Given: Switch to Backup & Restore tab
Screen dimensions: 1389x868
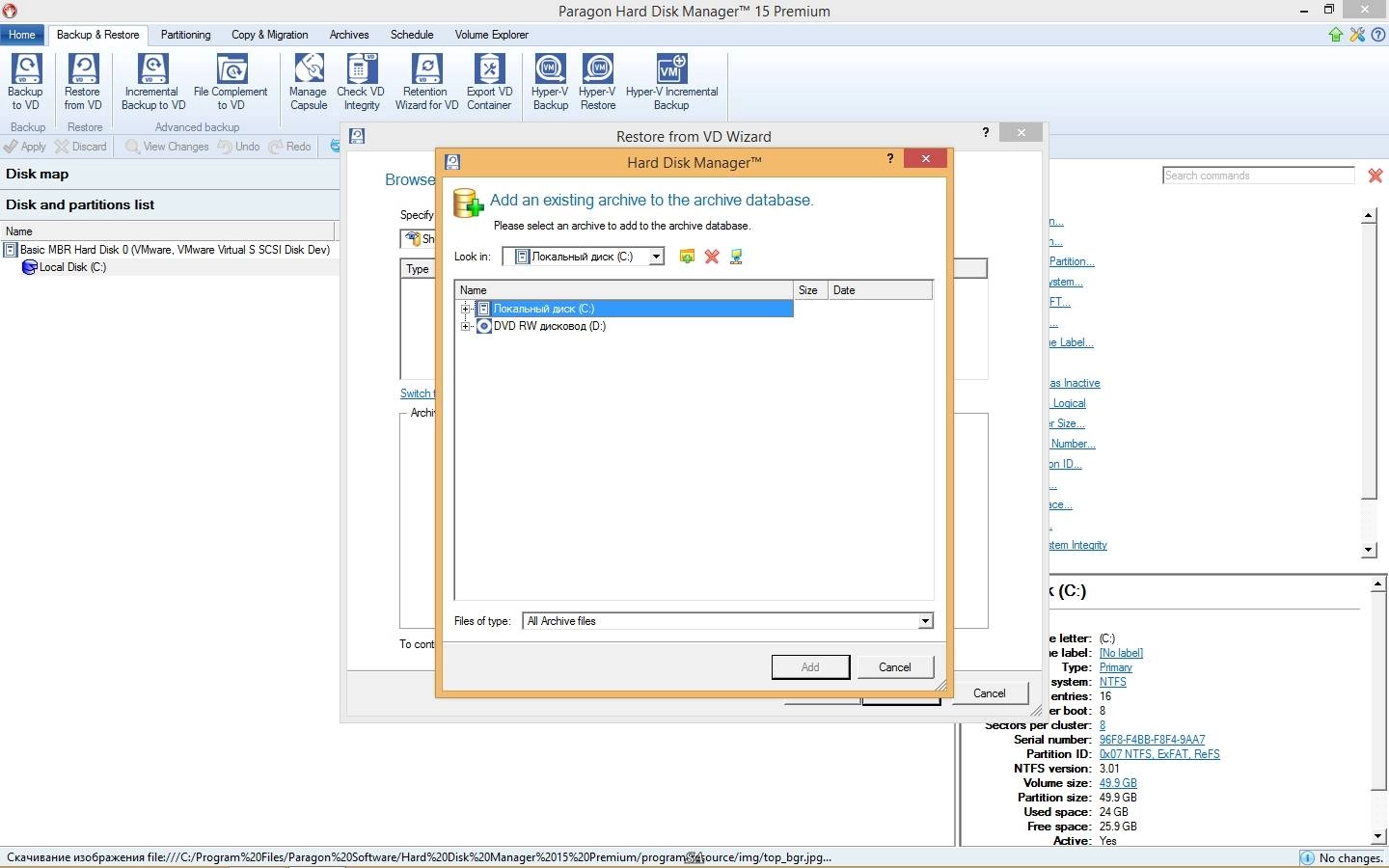Looking at the screenshot, I should 97,35.
